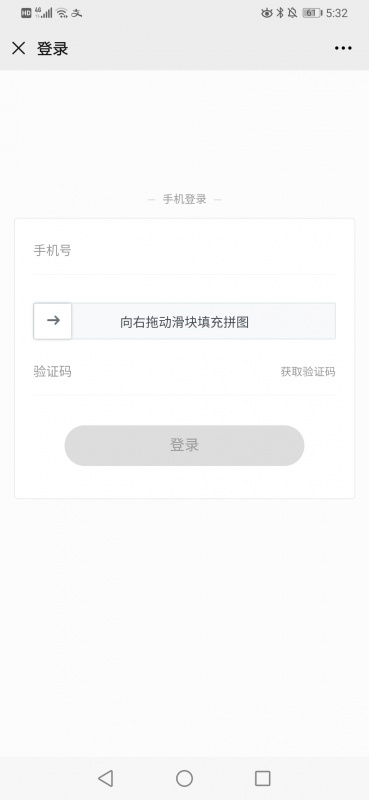Viewport: 369px width, 800px height.
Task: Click 获取验证码 to get code
Action: [x=308, y=371]
